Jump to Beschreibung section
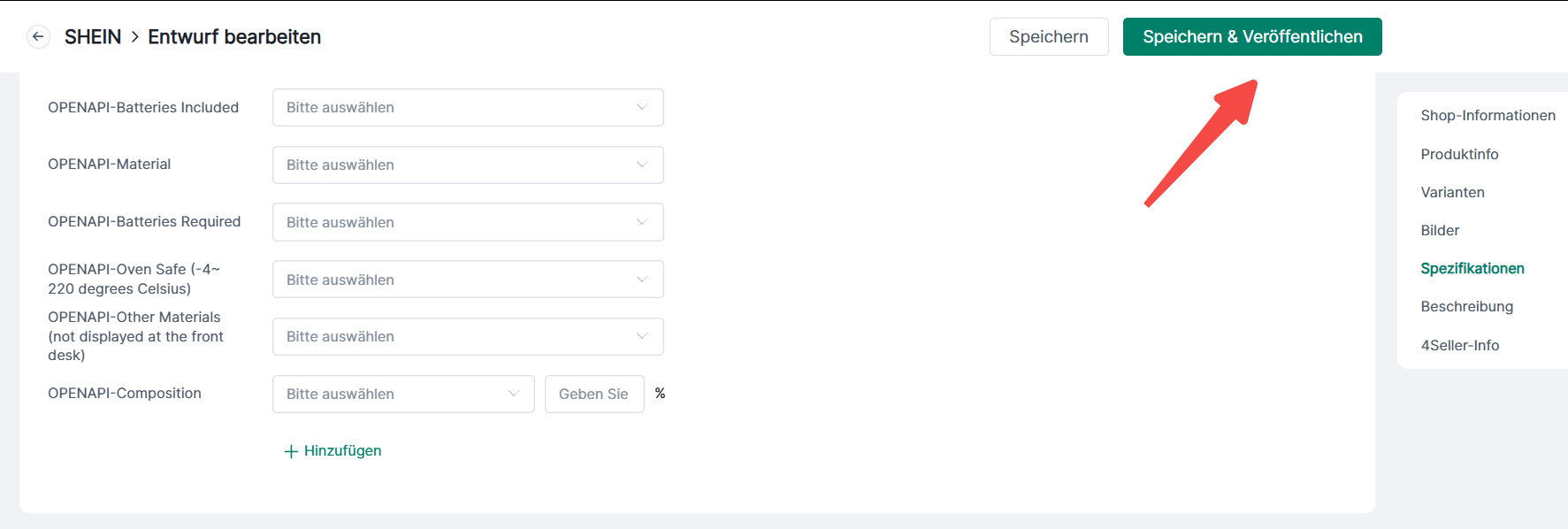 click(1466, 307)
